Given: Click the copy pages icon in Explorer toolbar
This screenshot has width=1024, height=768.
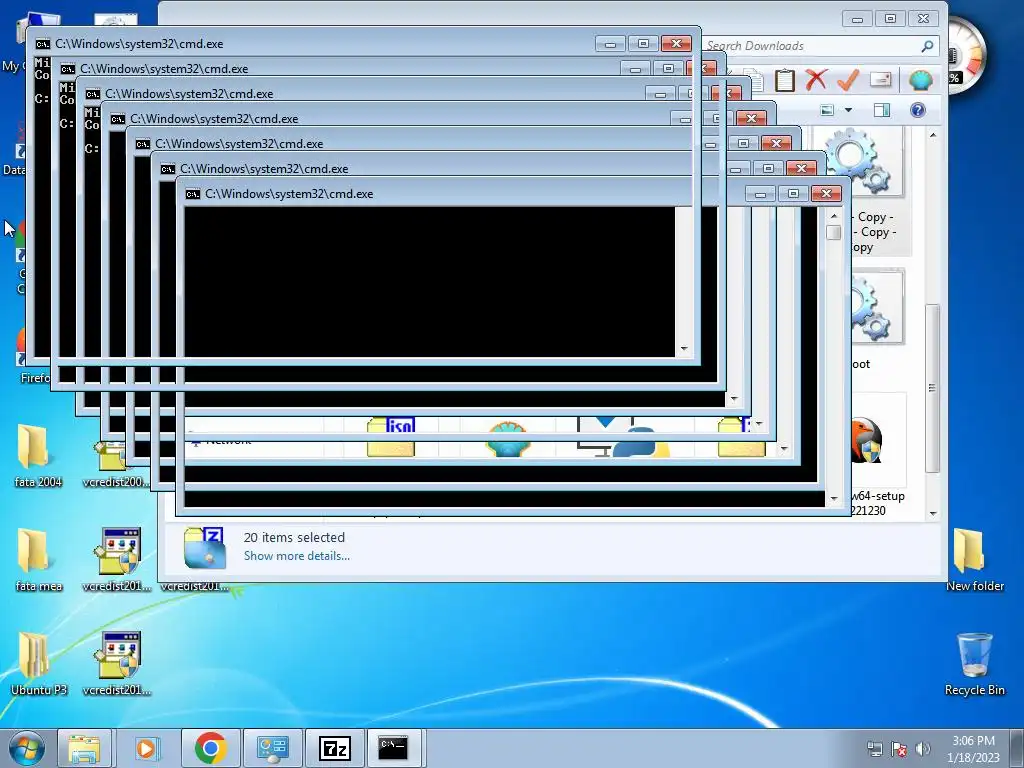Looking at the screenshot, I should tap(756, 80).
